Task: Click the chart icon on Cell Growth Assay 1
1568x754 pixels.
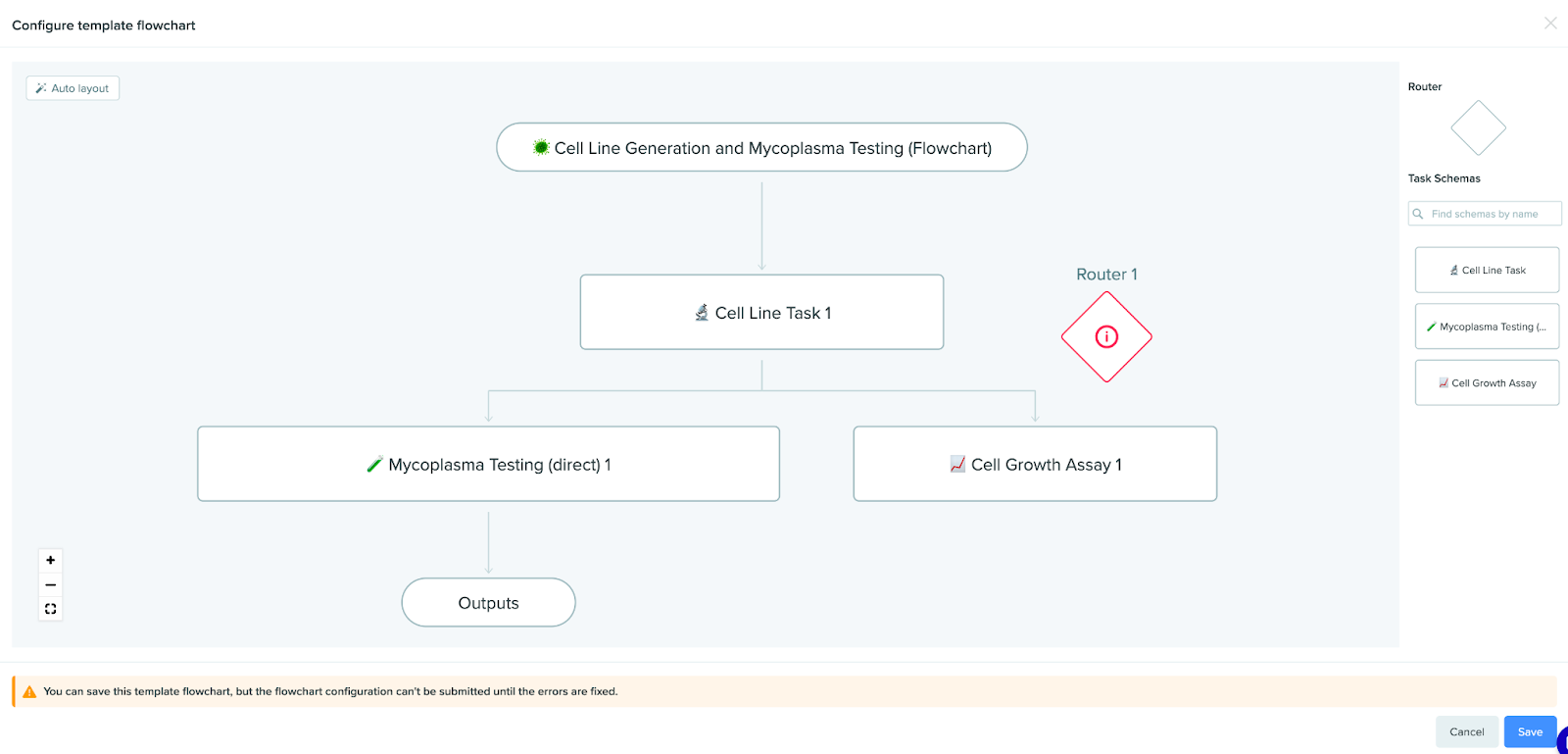Action: 957,464
